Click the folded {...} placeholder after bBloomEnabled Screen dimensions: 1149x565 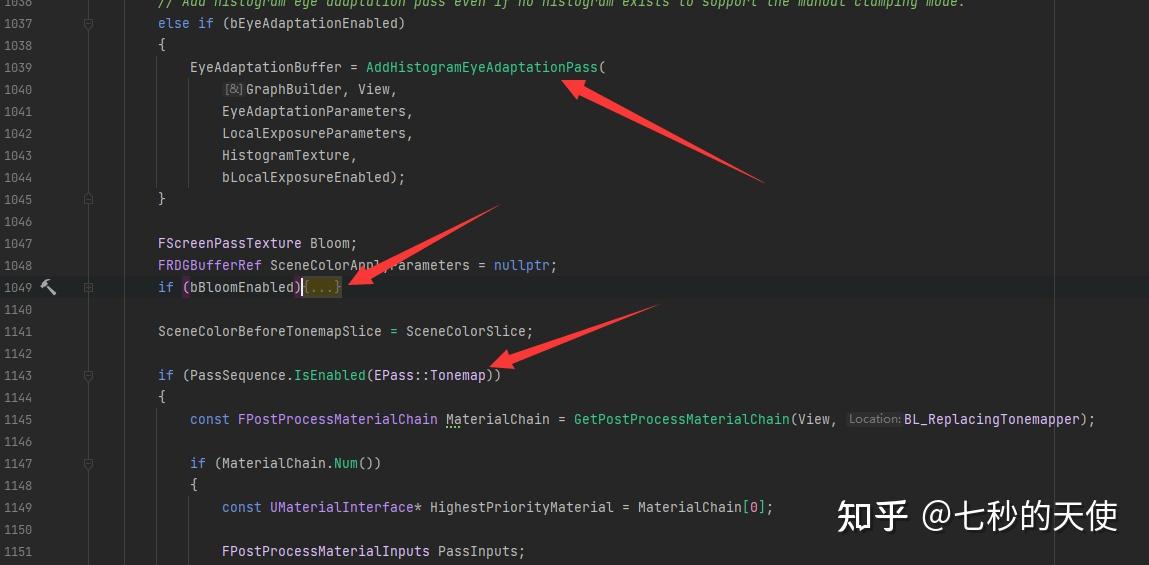pyautogui.click(x=323, y=287)
